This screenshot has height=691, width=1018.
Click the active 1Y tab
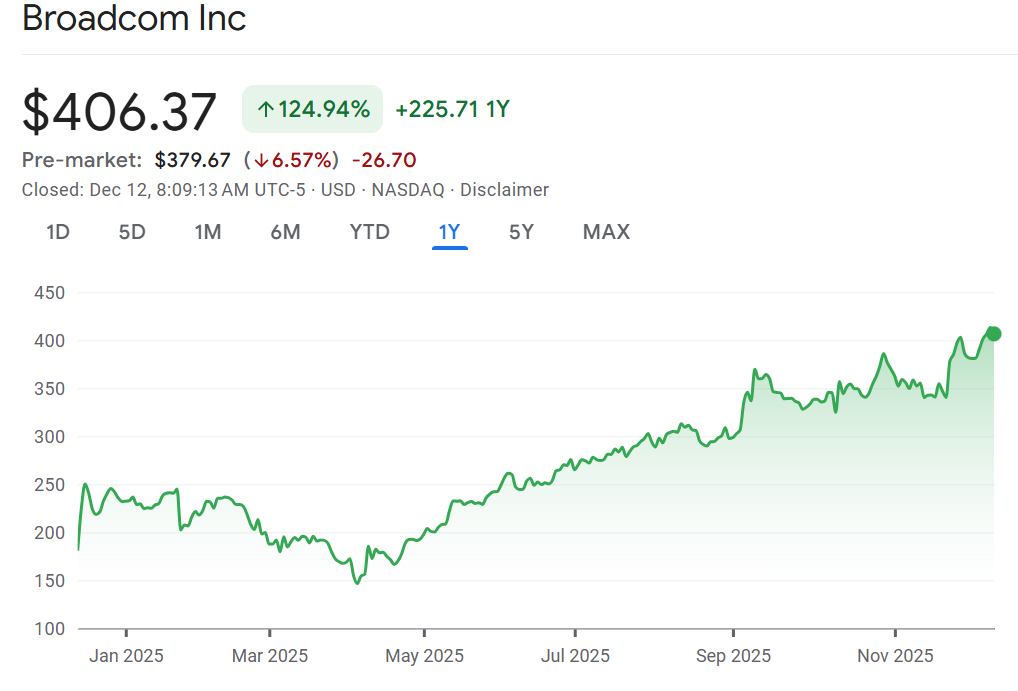tap(449, 232)
